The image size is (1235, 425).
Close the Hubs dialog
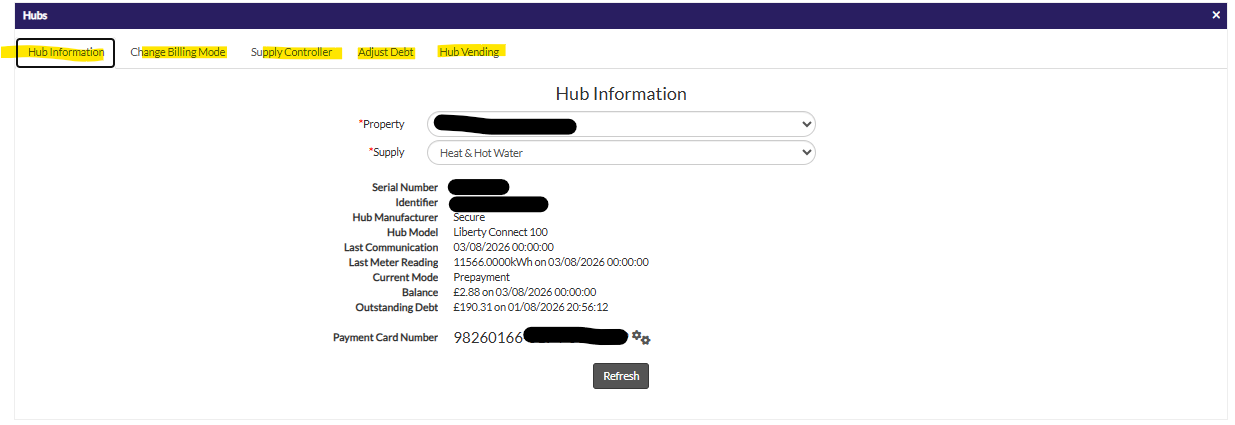[1216, 15]
